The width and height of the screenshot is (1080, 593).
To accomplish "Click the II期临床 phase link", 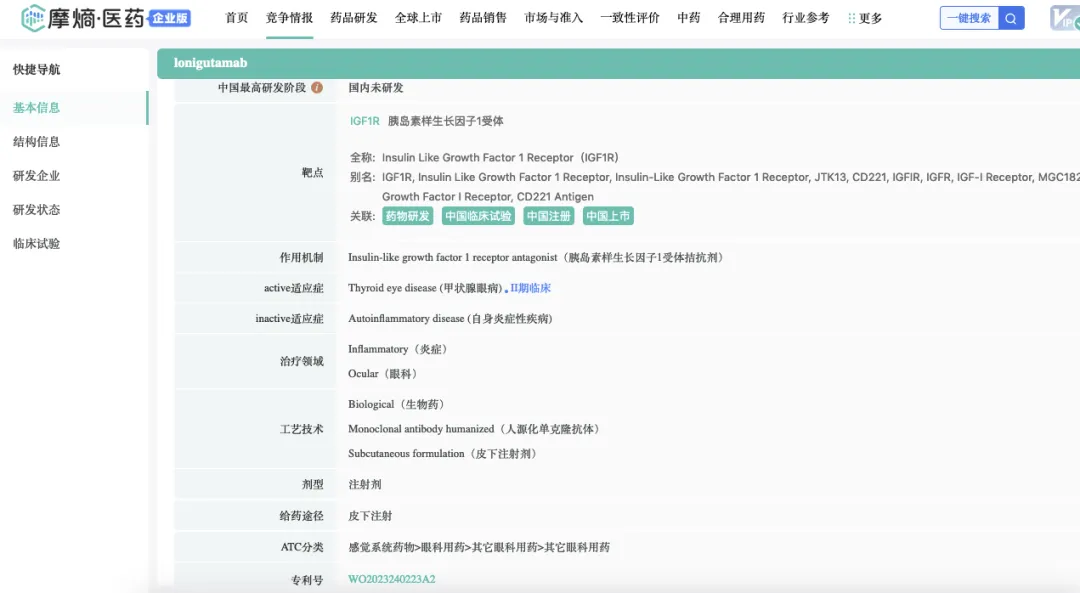I will coord(531,288).
